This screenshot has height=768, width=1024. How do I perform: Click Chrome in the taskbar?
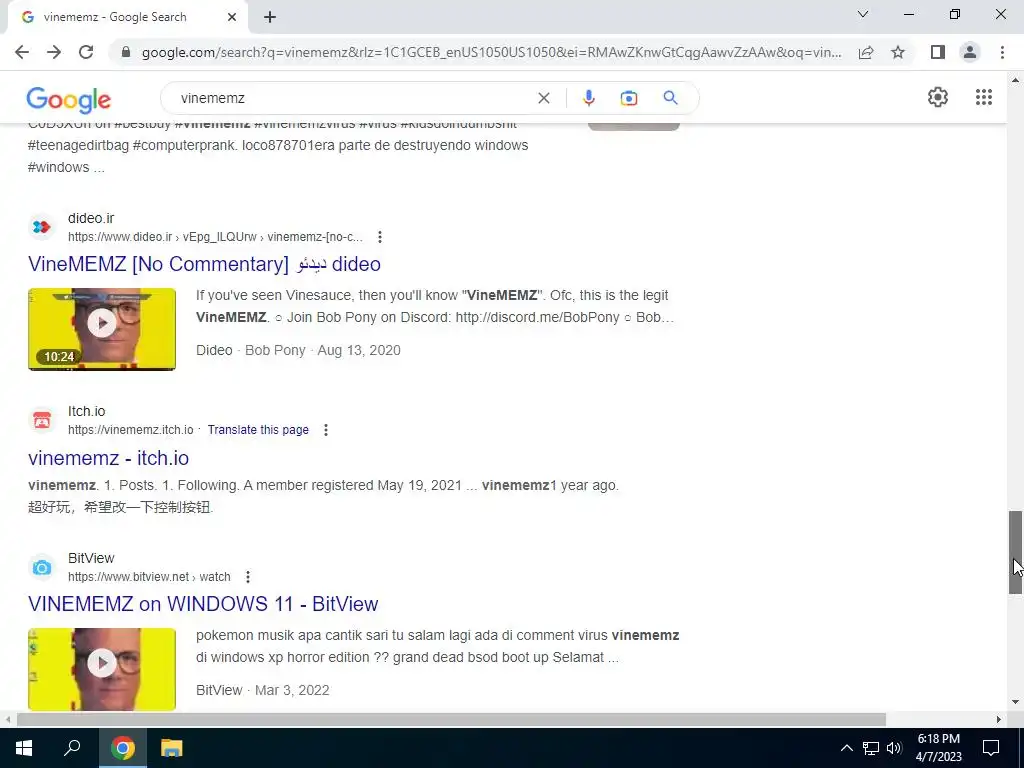coord(122,748)
